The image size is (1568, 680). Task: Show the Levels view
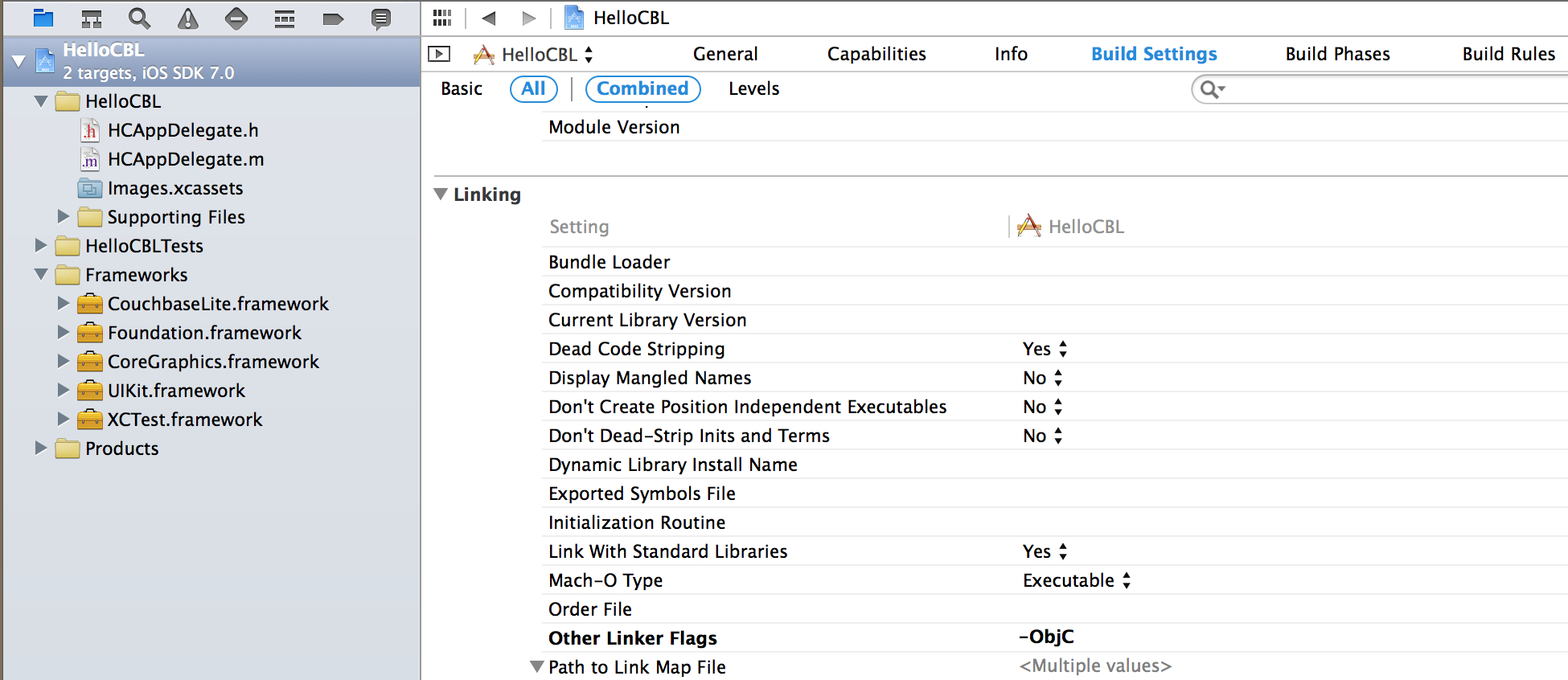(753, 88)
